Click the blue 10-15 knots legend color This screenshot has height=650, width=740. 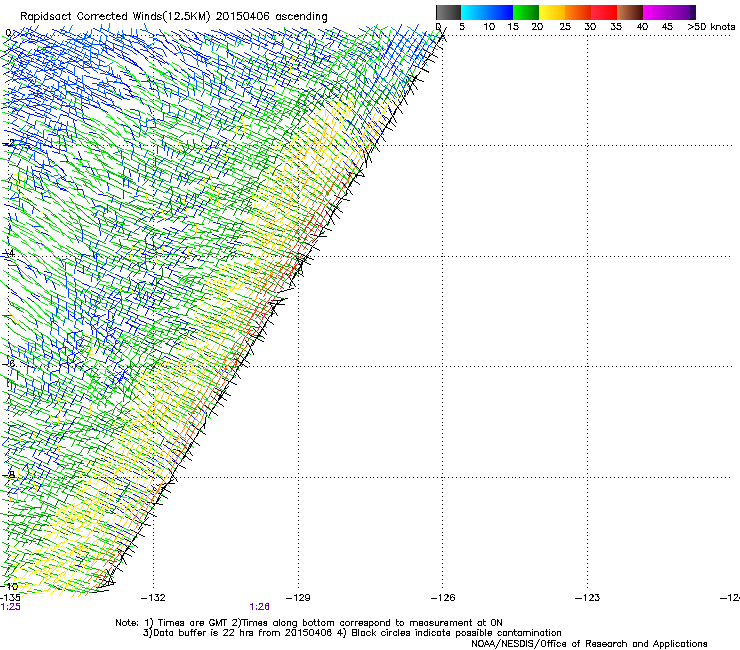click(x=500, y=12)
